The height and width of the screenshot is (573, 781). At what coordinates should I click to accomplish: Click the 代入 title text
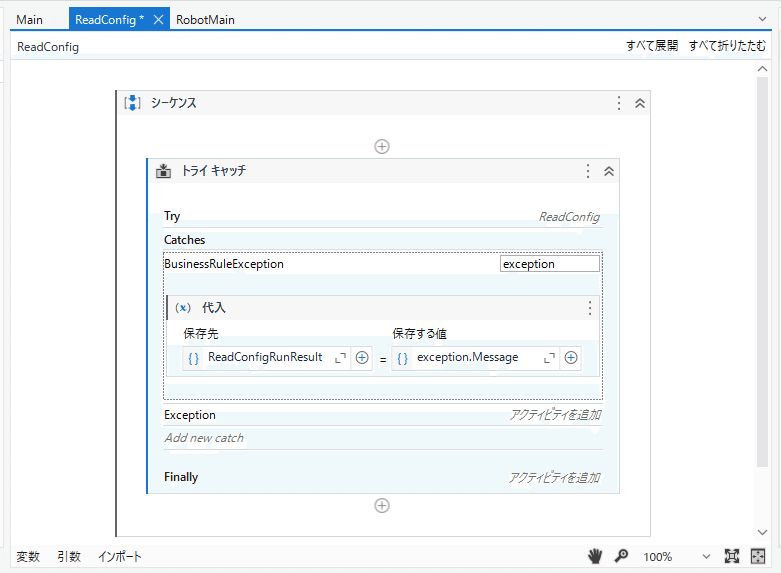coord(214,308)
